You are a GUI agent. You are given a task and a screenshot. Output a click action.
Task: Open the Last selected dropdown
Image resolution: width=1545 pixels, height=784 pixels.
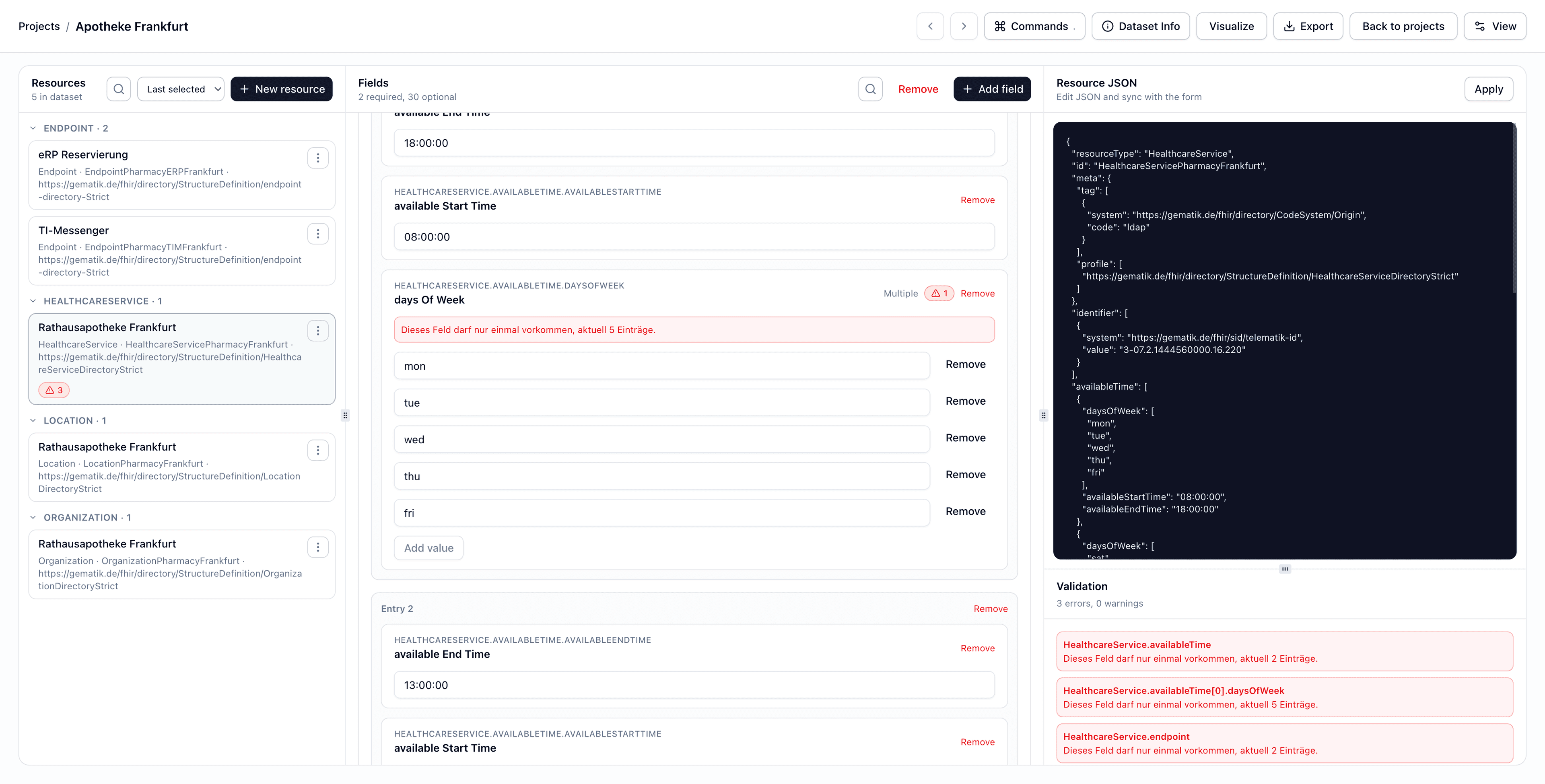pos(181,89)
